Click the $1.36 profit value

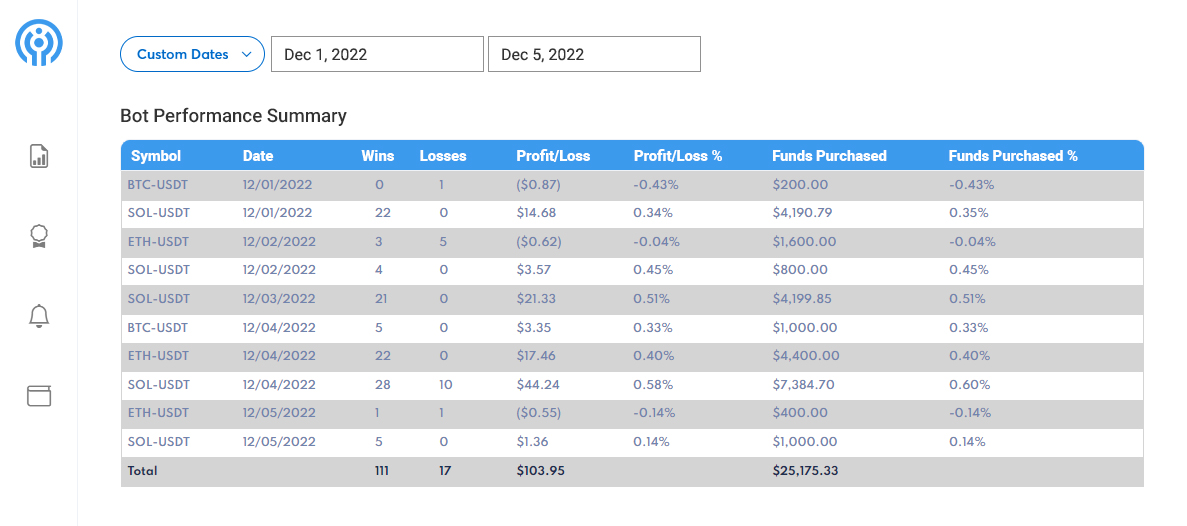click(x=532, y=442)
